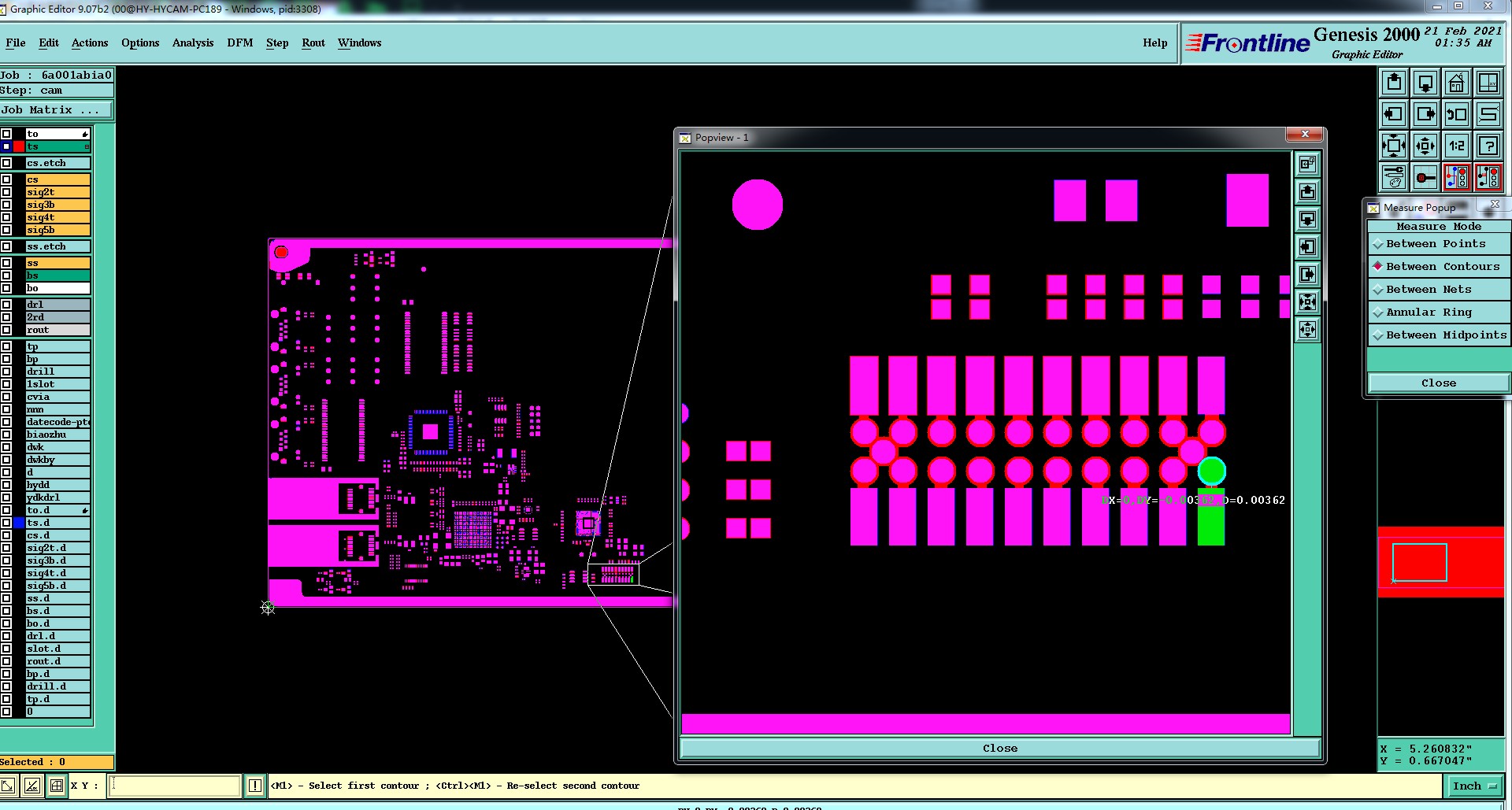The height and width of the screenshot is (810, 1512).
Task: Click the pan up icon in main toolbar
Action: click(x=1394, y=83)
